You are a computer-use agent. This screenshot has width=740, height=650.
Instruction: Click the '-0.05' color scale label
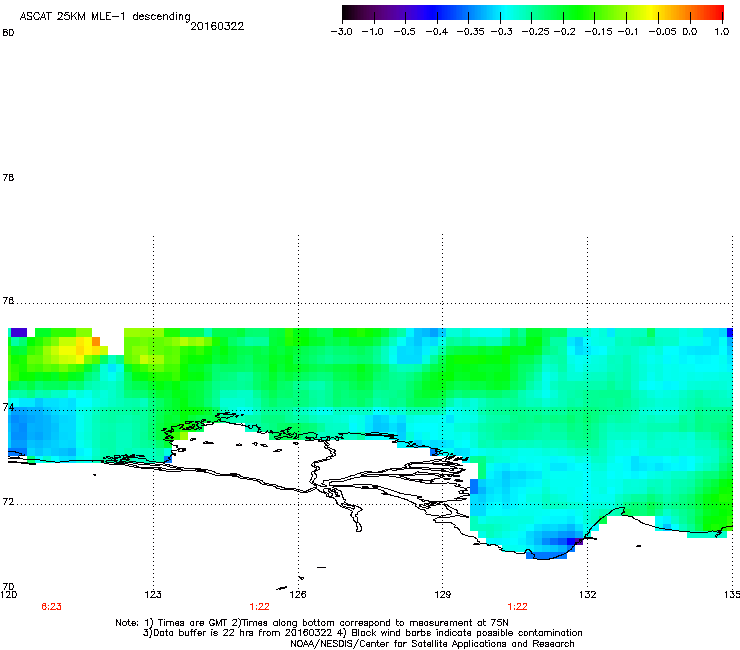[662, 32]
